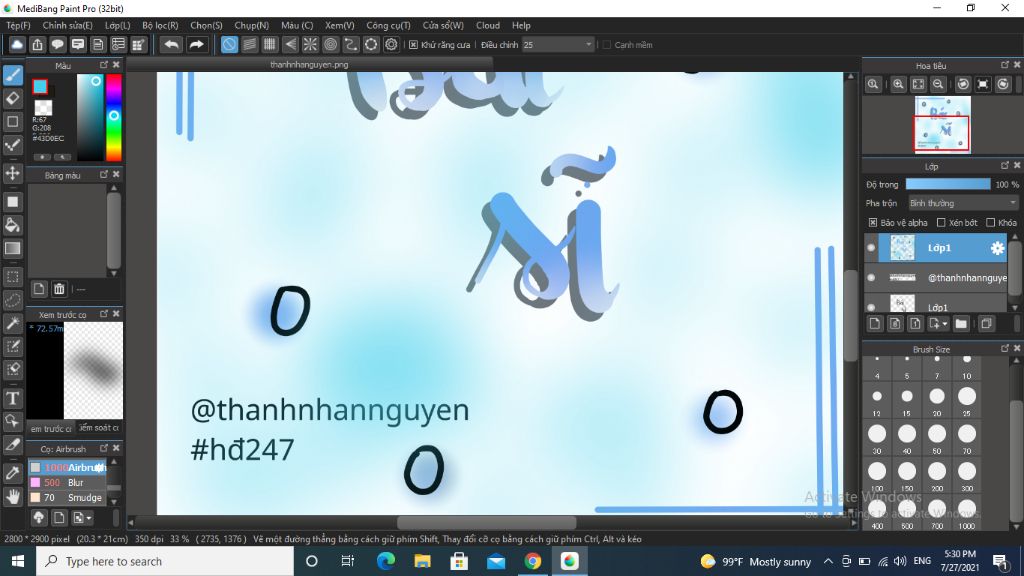Click the Redo arrow
The width and height of the screenshot is (1024, 576).
[x=196, y=44]
